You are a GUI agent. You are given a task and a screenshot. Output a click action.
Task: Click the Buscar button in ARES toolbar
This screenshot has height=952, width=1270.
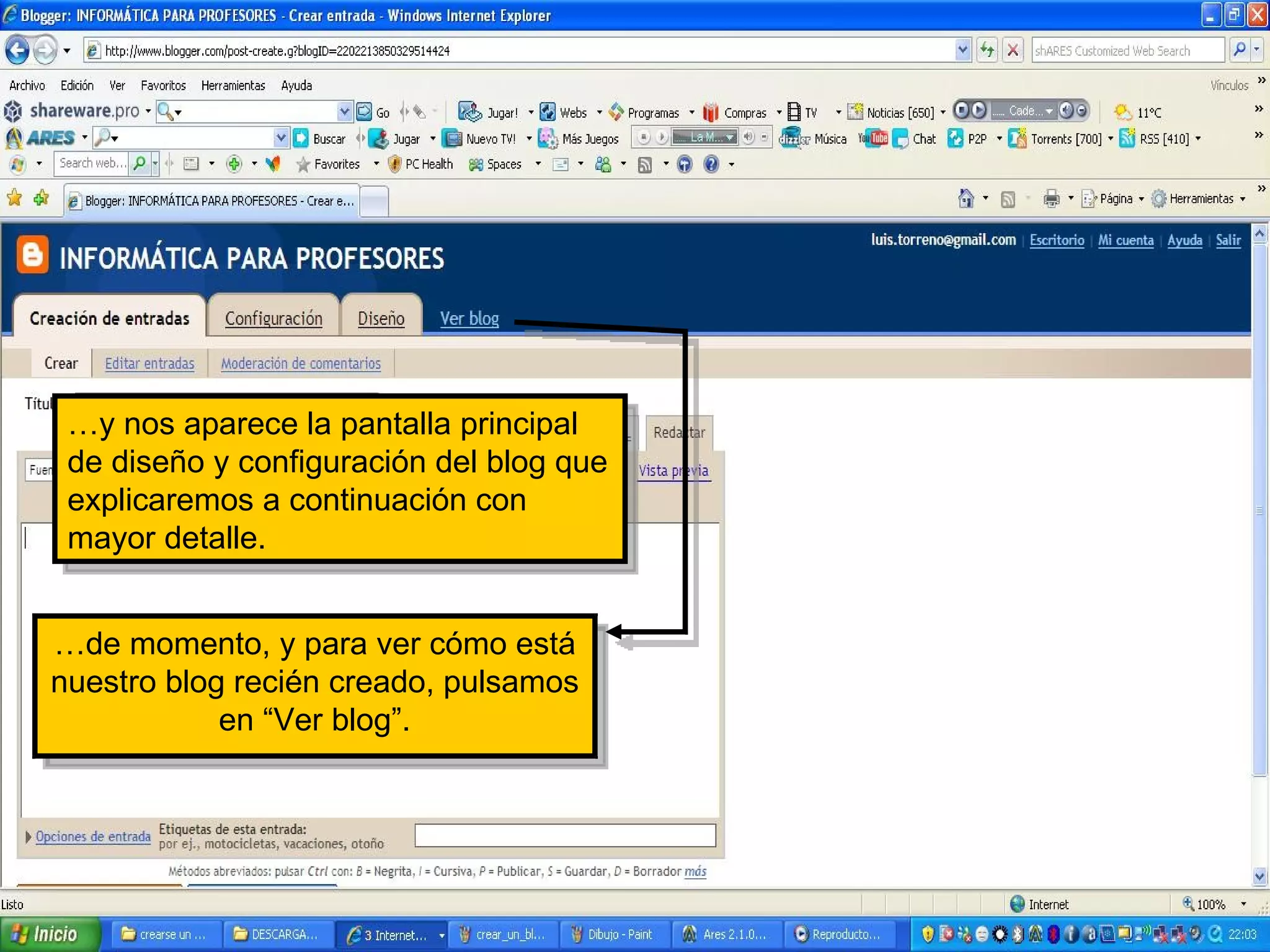tap(319, 139)
